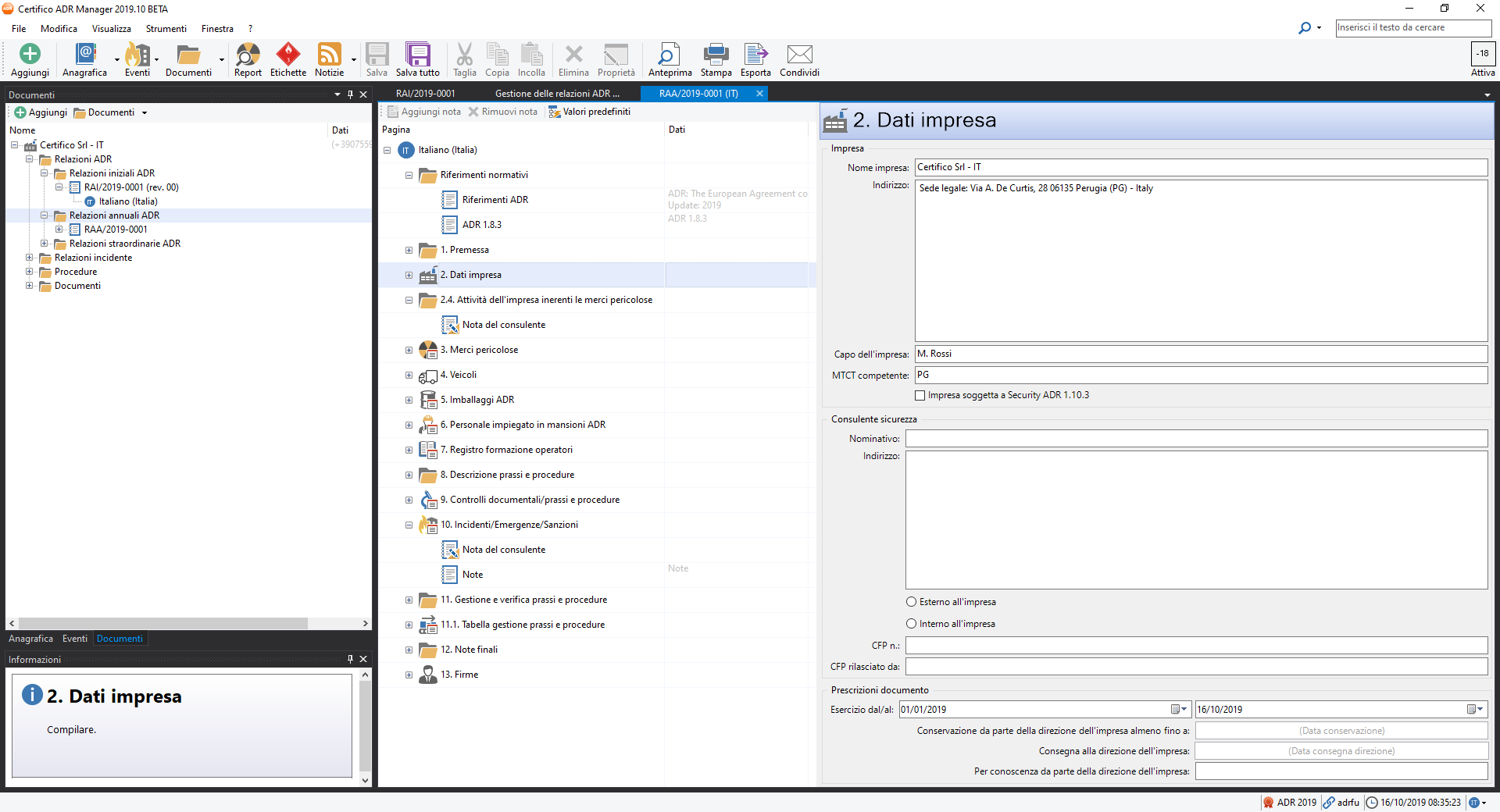Click the Nome impresa input field
Image resolution: width=1500 pixels, height=812 pixels.
[1200, 167]
